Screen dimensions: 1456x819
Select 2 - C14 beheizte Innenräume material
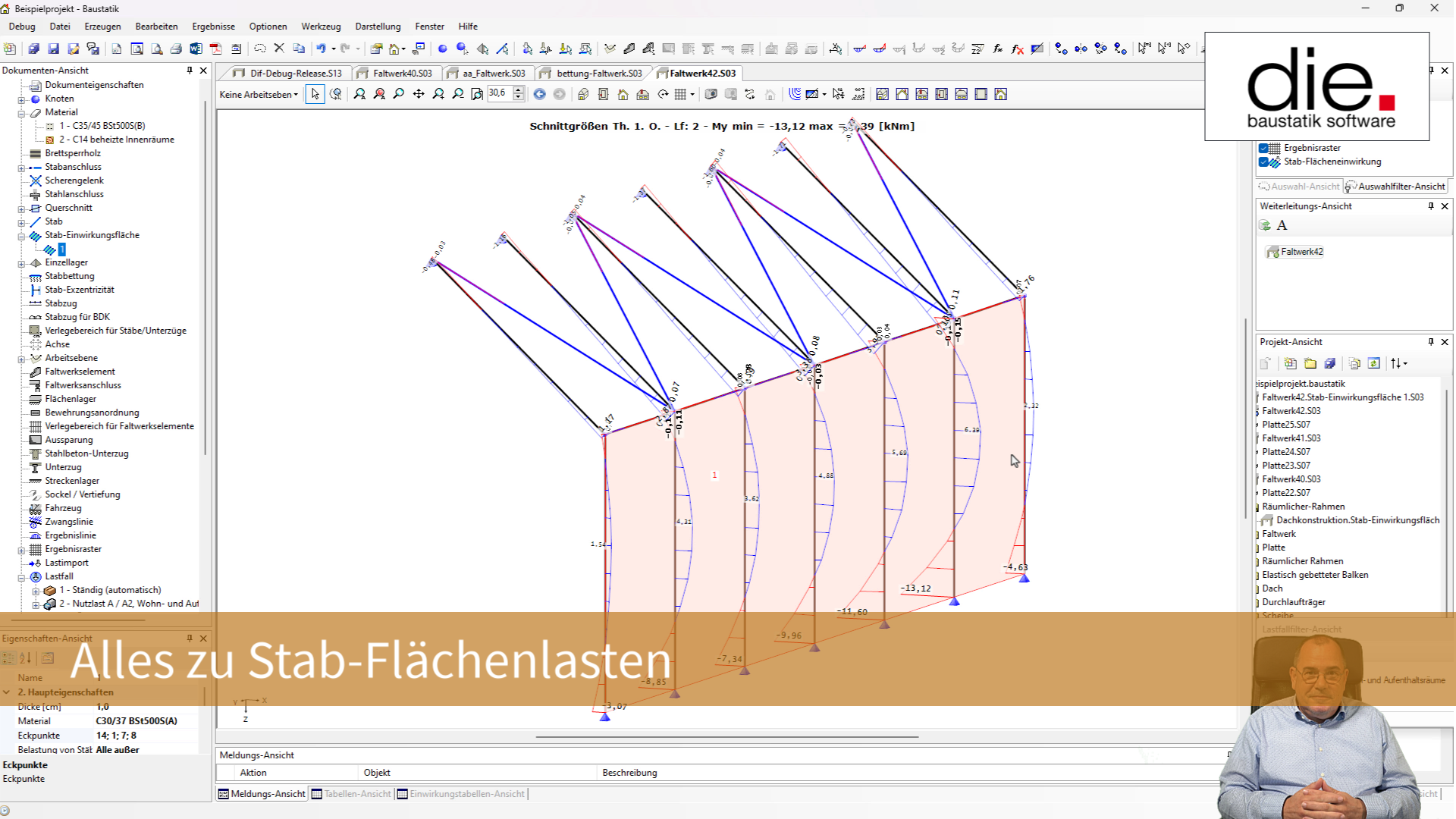tap(117, 140)
